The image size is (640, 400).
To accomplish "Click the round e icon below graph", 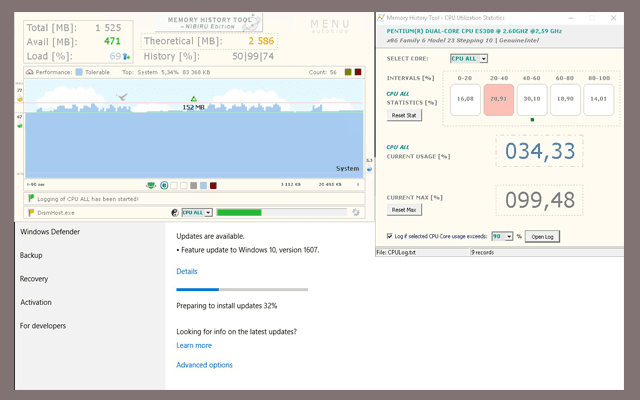I will (164, 185).
